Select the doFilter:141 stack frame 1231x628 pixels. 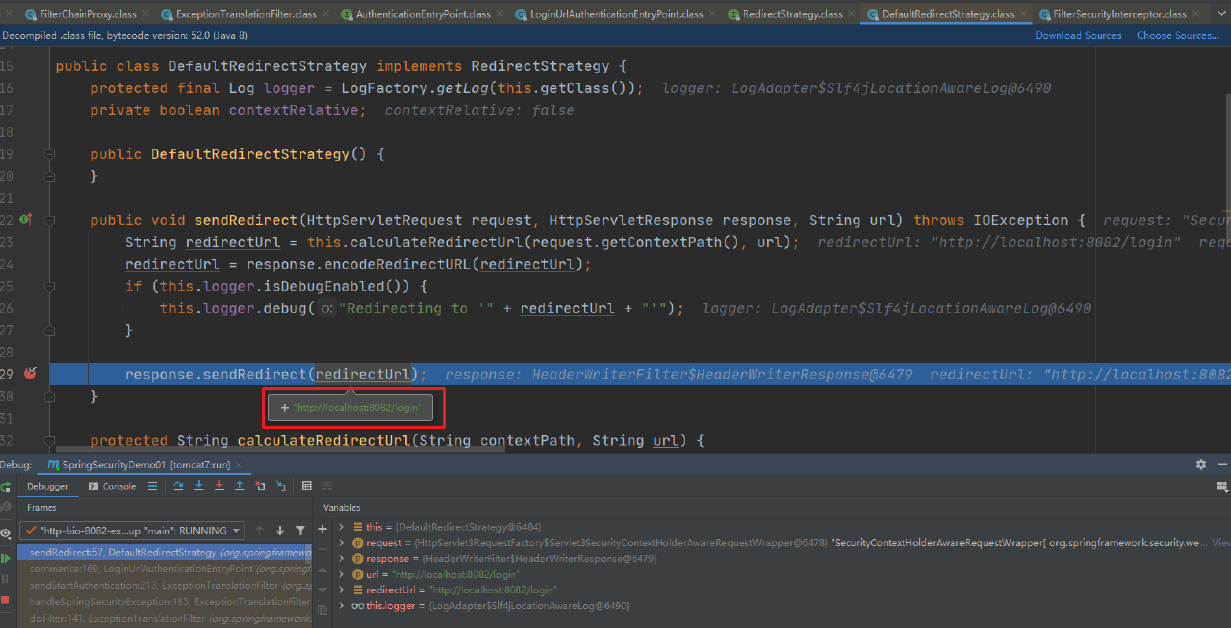pyautogui.click(x=165, y=618)
